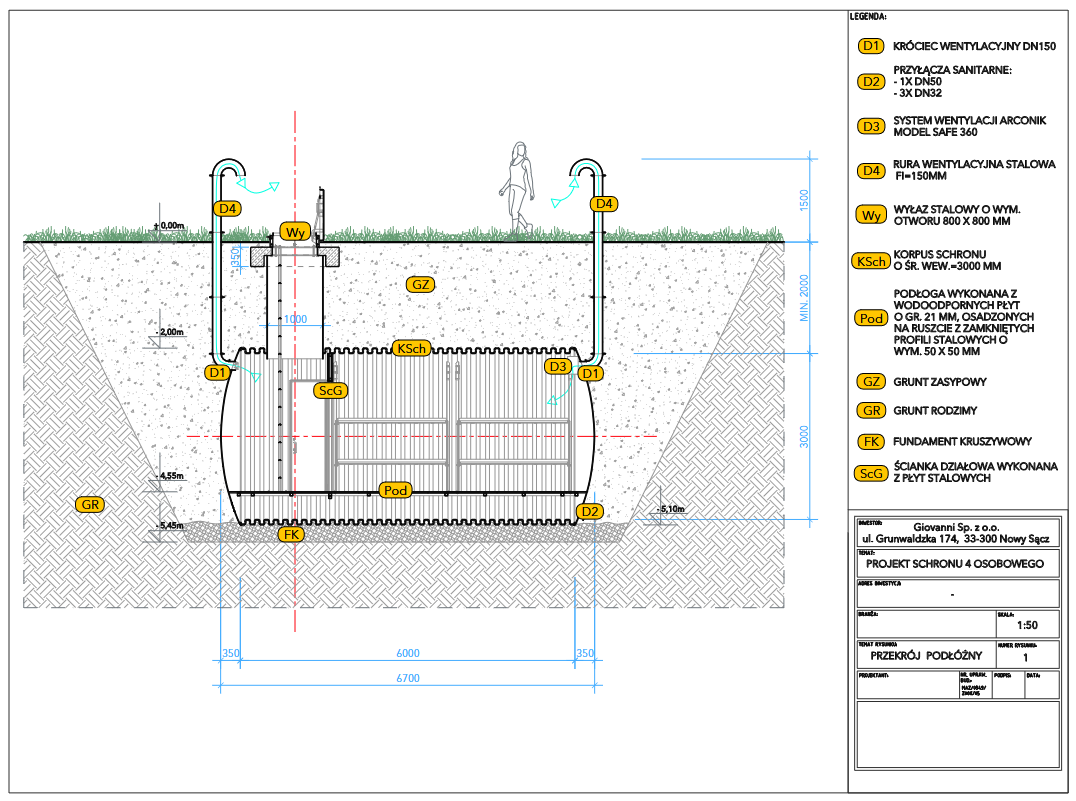Select the 6000 length dimension text
1076x801 pixels.
[x=407, y=653]
